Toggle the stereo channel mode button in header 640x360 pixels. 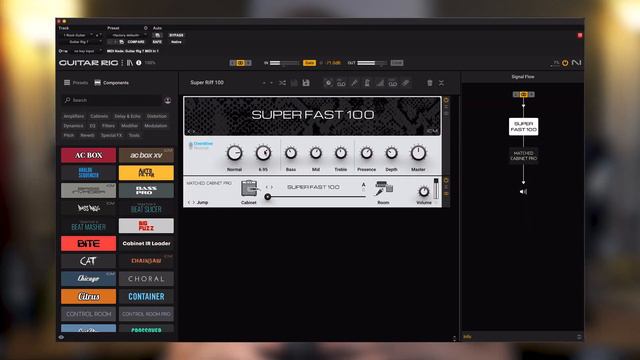tap(240, 63)
